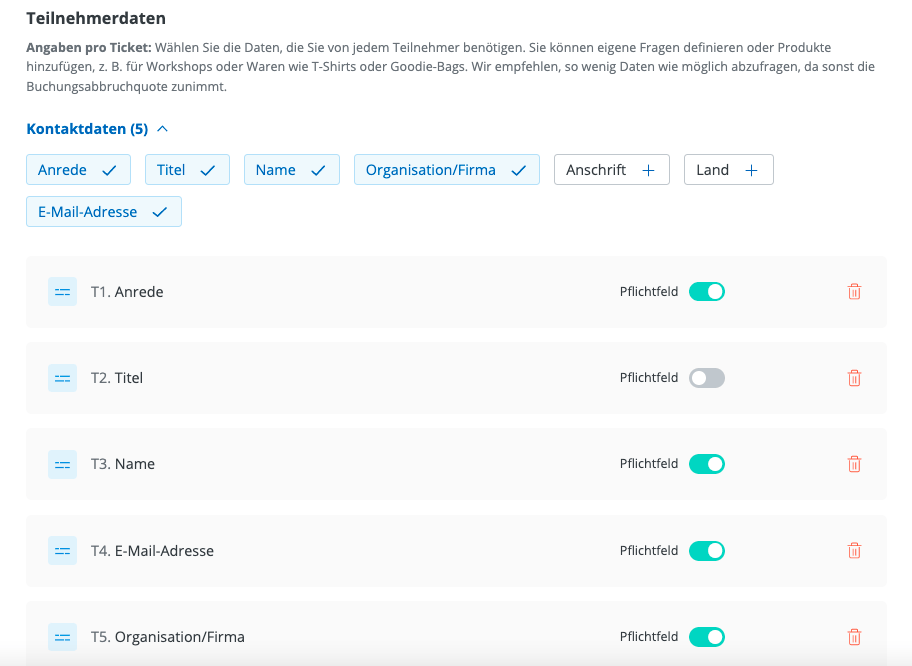Enable Pflichtfeld toggle for Titel

click(x=706, y=378)
